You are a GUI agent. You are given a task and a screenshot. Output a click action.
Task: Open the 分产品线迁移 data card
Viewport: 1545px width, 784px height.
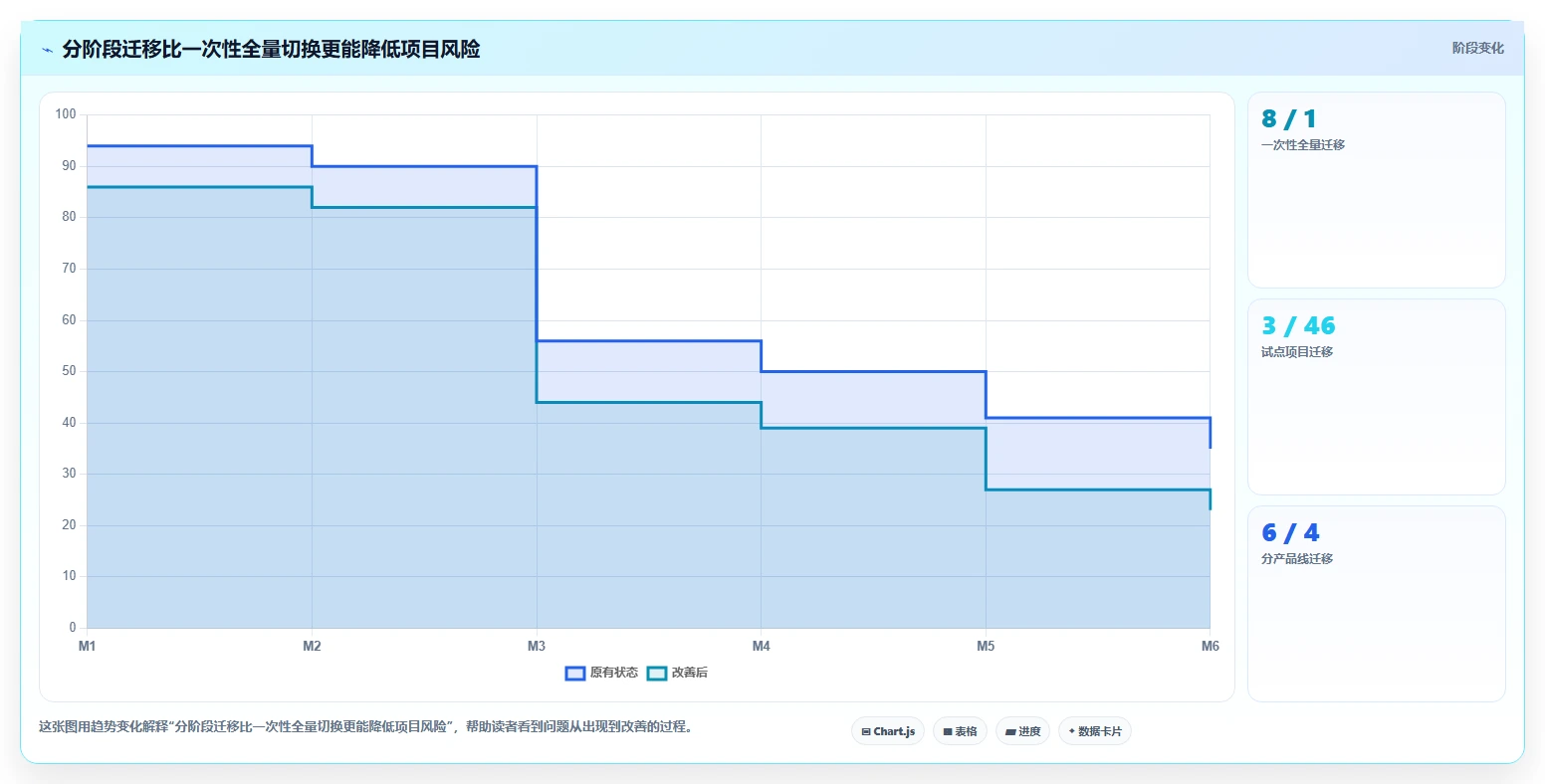1377,604
